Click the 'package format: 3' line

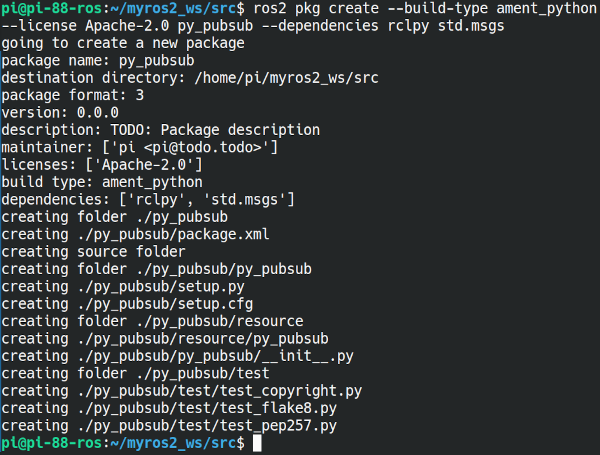pos(73,95)
